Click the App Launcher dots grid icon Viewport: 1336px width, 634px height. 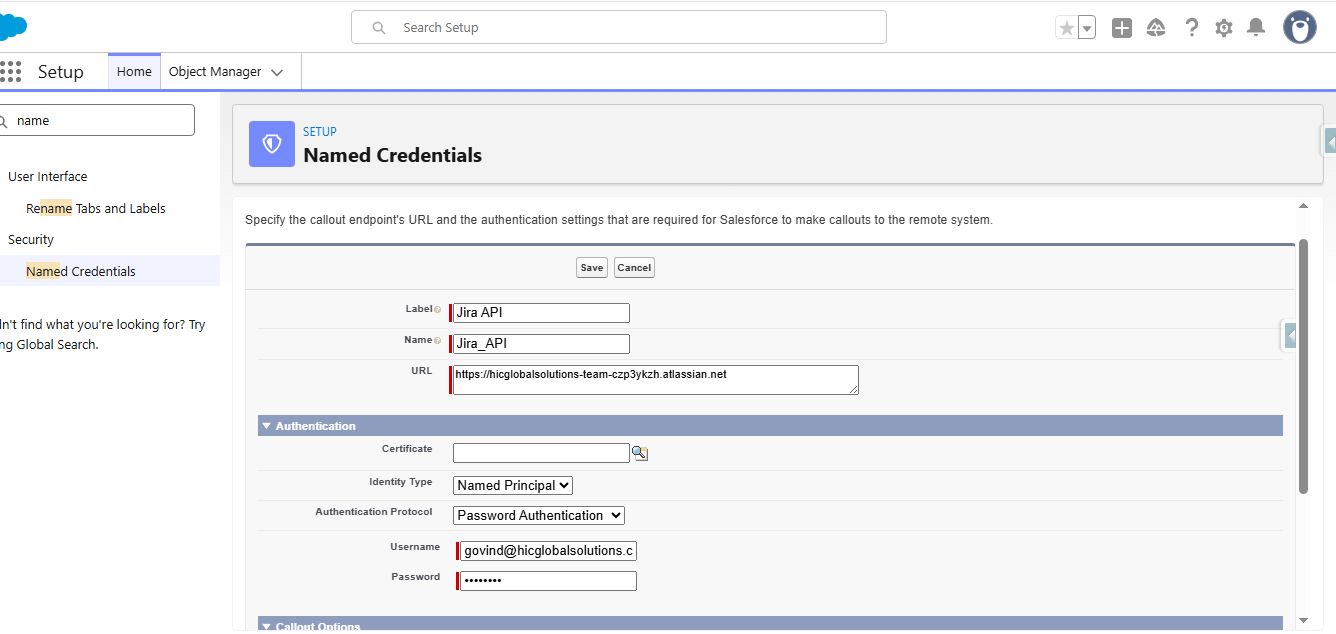point(10,72)
